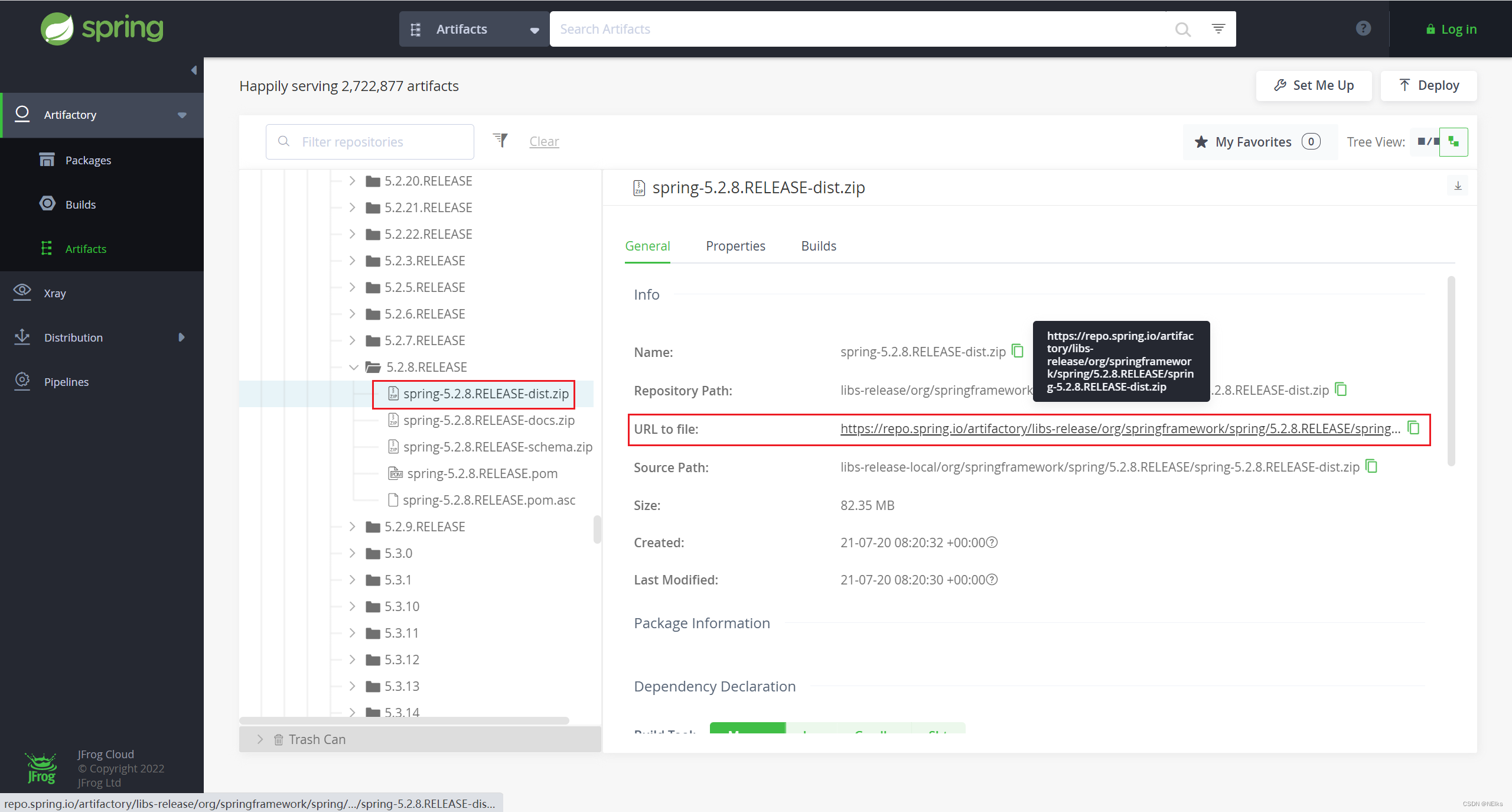Copy the Source Path to clipboard
The image size is (1512, 812).
[x=1371, y=466]
